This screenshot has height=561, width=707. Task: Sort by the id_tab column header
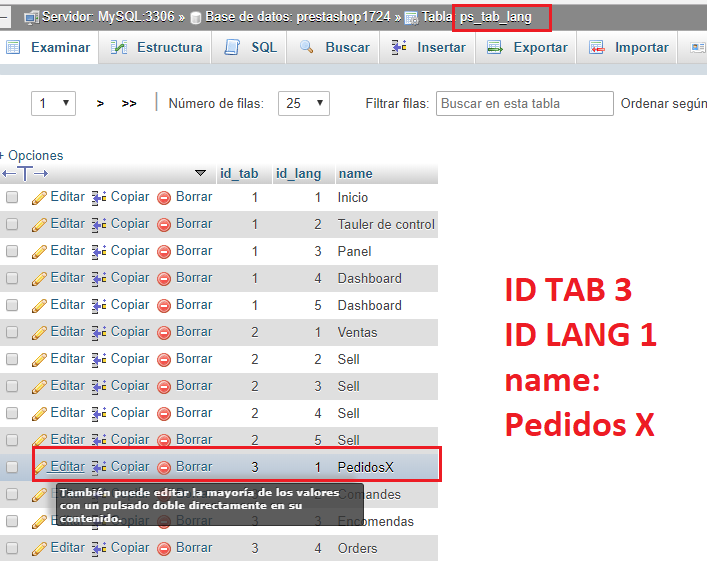(239, 174)
